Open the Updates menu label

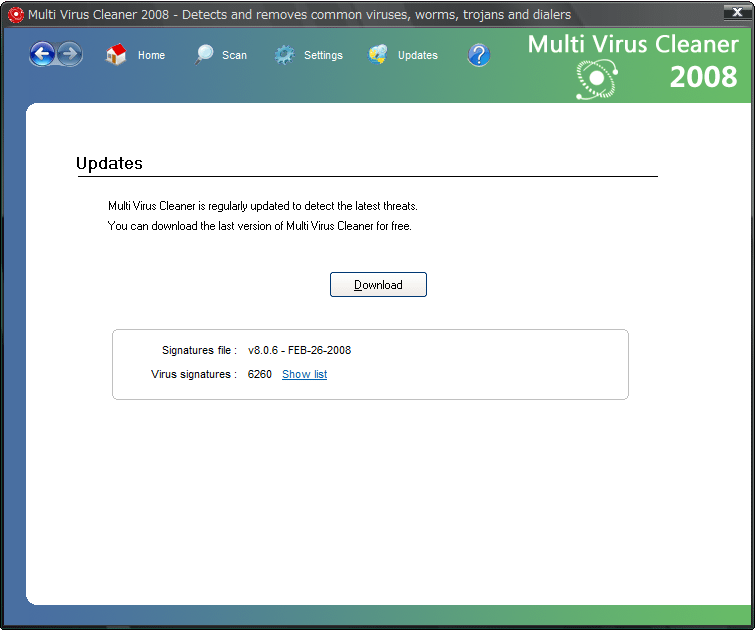[417, 55]
